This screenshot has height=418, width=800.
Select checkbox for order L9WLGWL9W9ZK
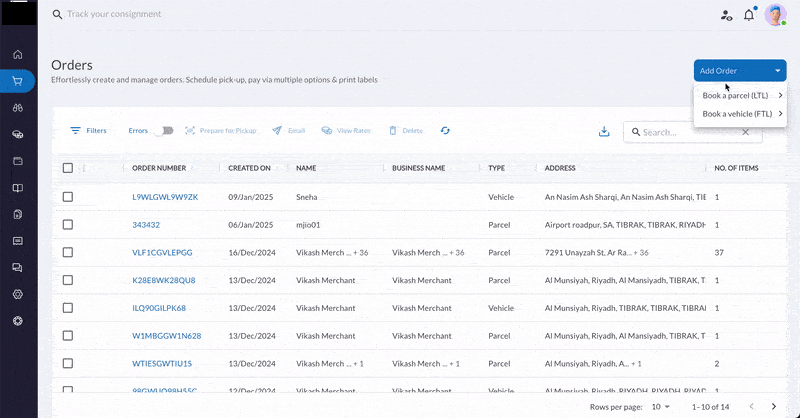pos(68,197)
